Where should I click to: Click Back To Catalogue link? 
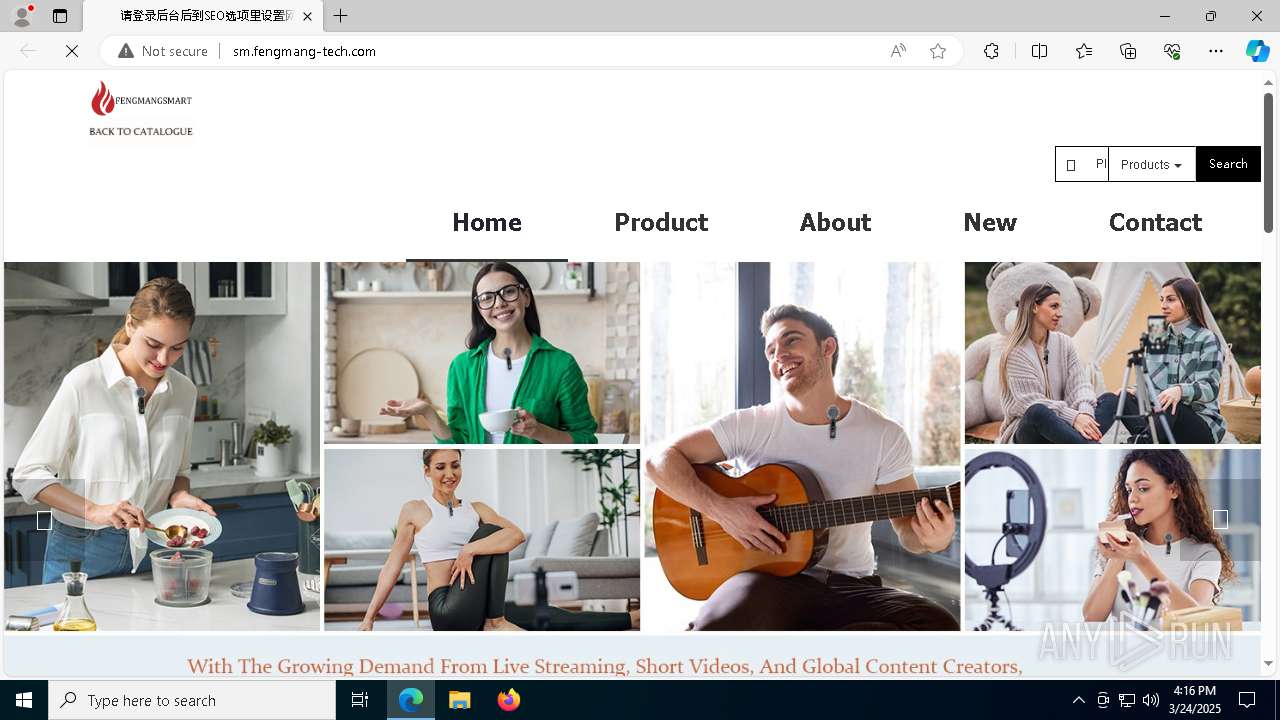click(x=141, y=131)
